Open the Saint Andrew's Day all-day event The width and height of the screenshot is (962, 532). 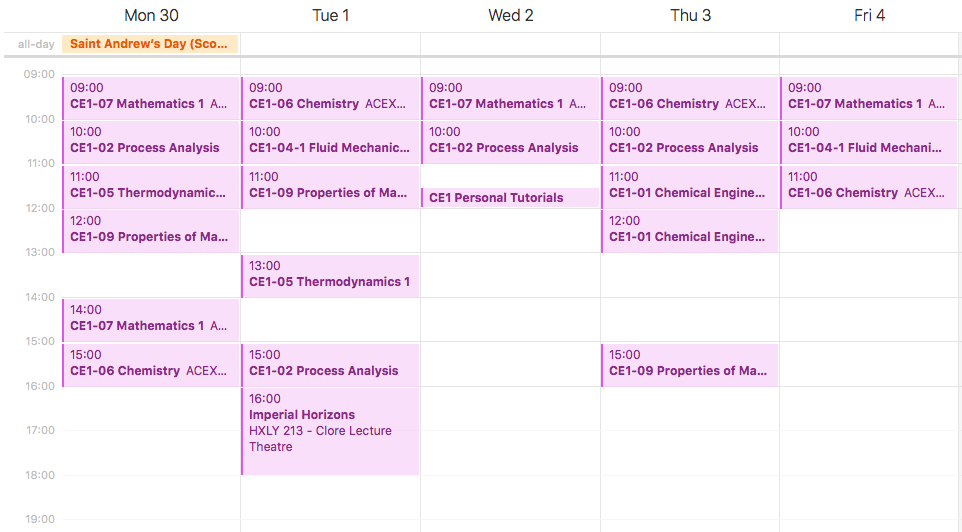point(150,44)
